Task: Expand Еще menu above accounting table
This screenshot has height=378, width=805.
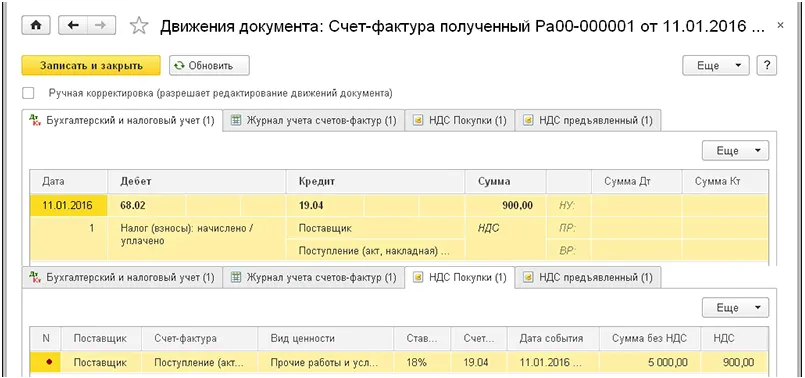Action: pyautogui.click(x=735, y=150)
